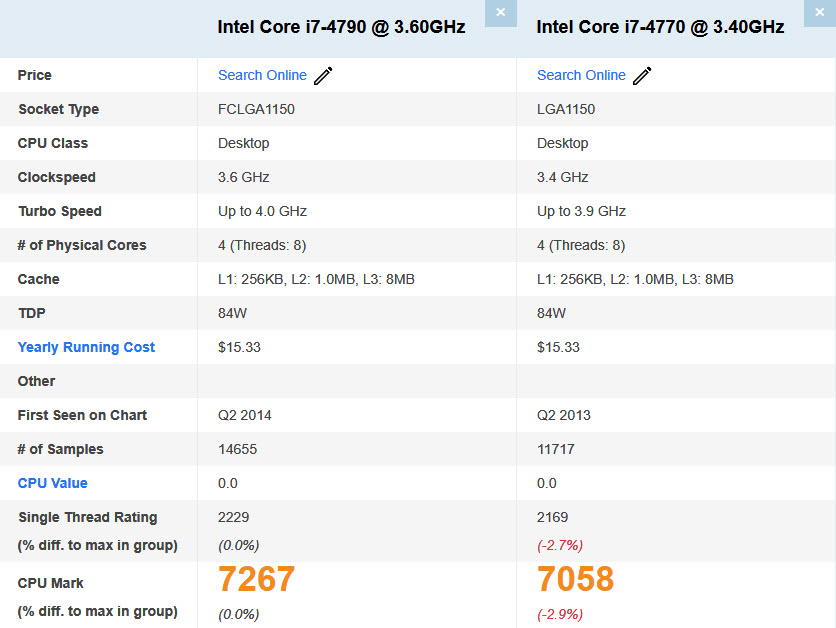Click the orange 7267 CPU Mark score
Viewport: 836px width, 628px height.
(257, 579)
